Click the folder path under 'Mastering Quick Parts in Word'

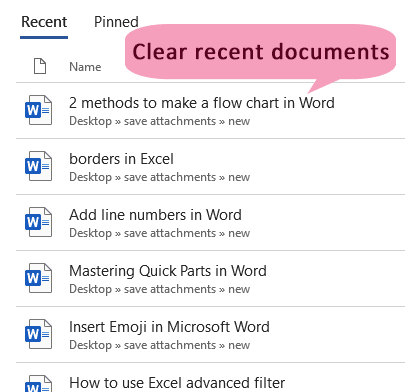[x=159, y=289]
